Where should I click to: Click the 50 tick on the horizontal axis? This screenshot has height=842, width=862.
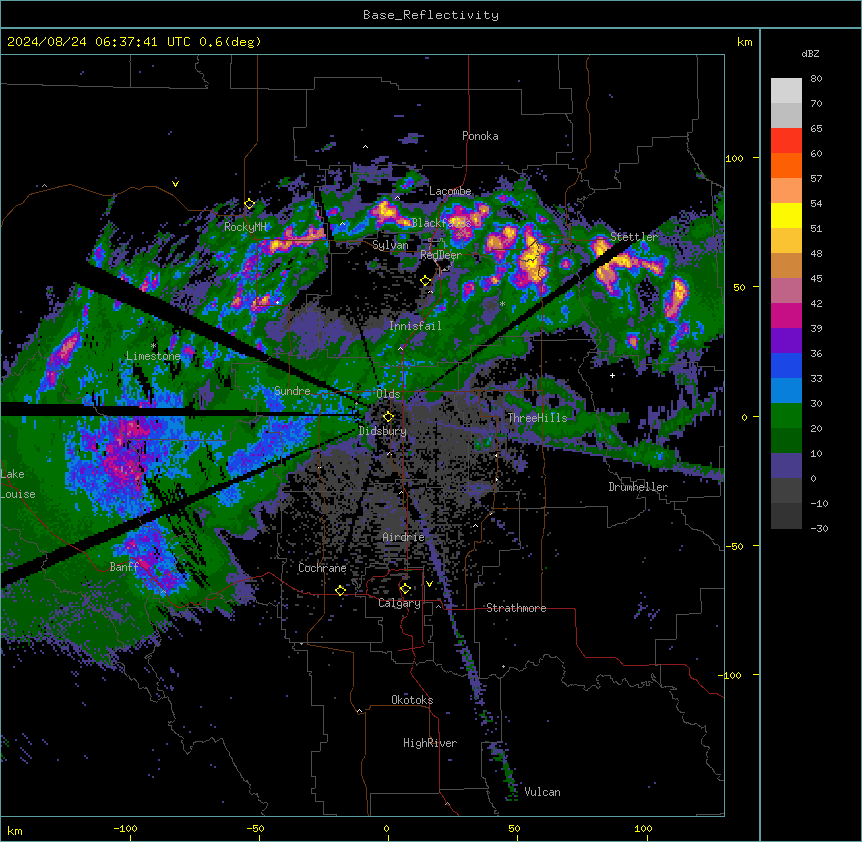pos(514,828)
